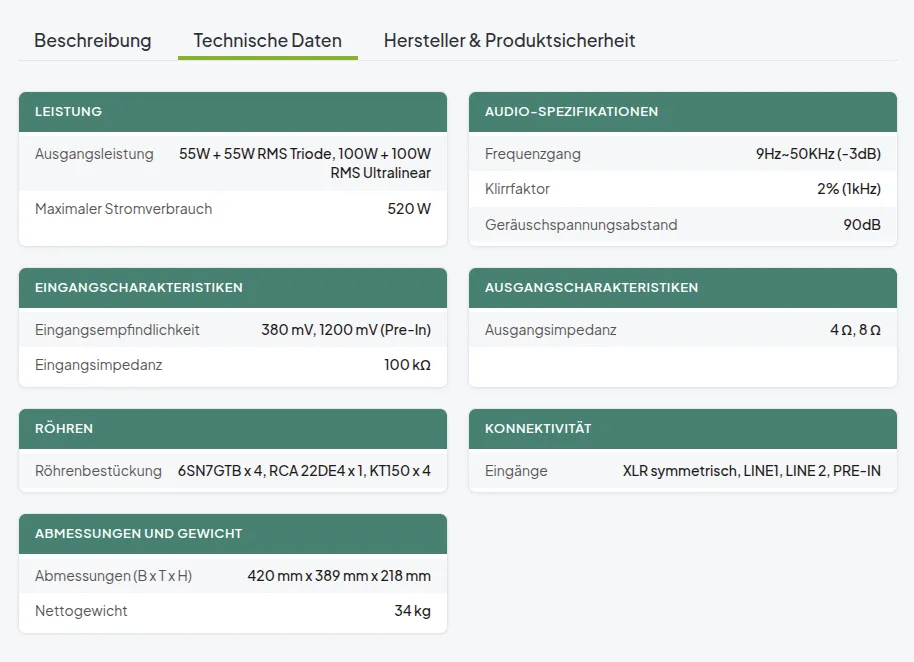Screen dimensions: 914x662
Task: Click the 100 kΩ value
Action: point(407,365)
